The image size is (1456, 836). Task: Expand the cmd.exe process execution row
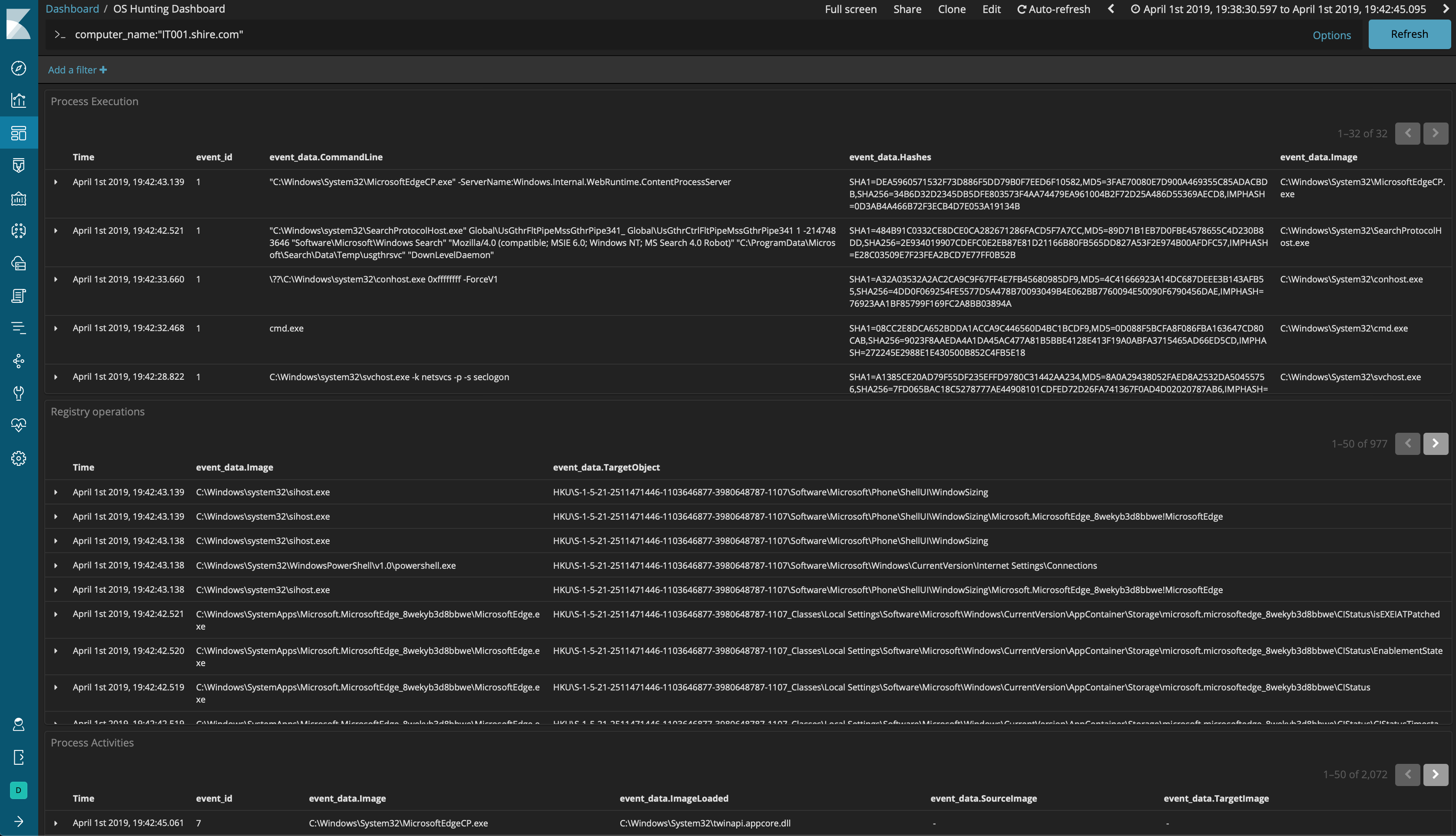point(56,328)
